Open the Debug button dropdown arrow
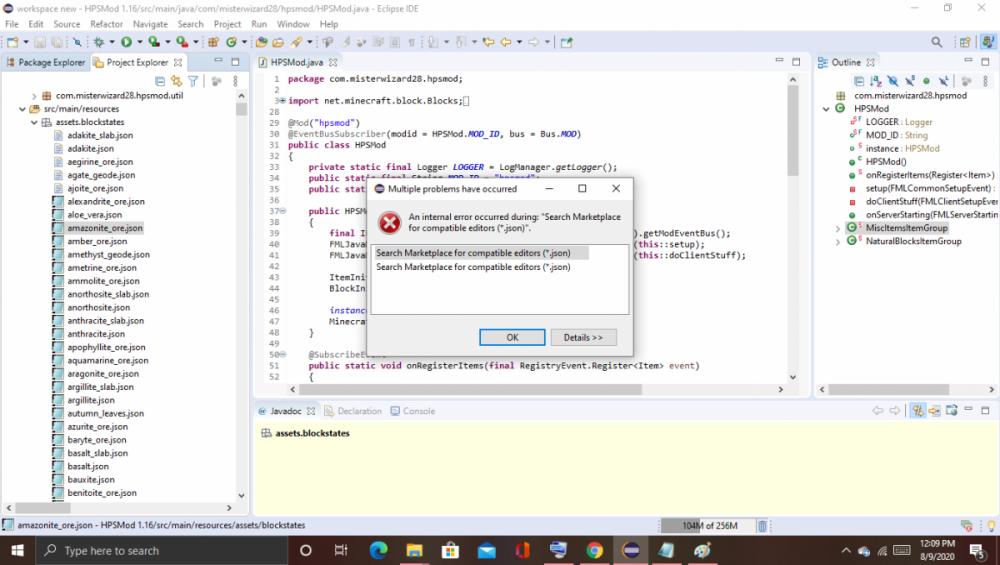Image resolution: width=1000 pixels, height=565 pixels. click(x=112, y=42)
